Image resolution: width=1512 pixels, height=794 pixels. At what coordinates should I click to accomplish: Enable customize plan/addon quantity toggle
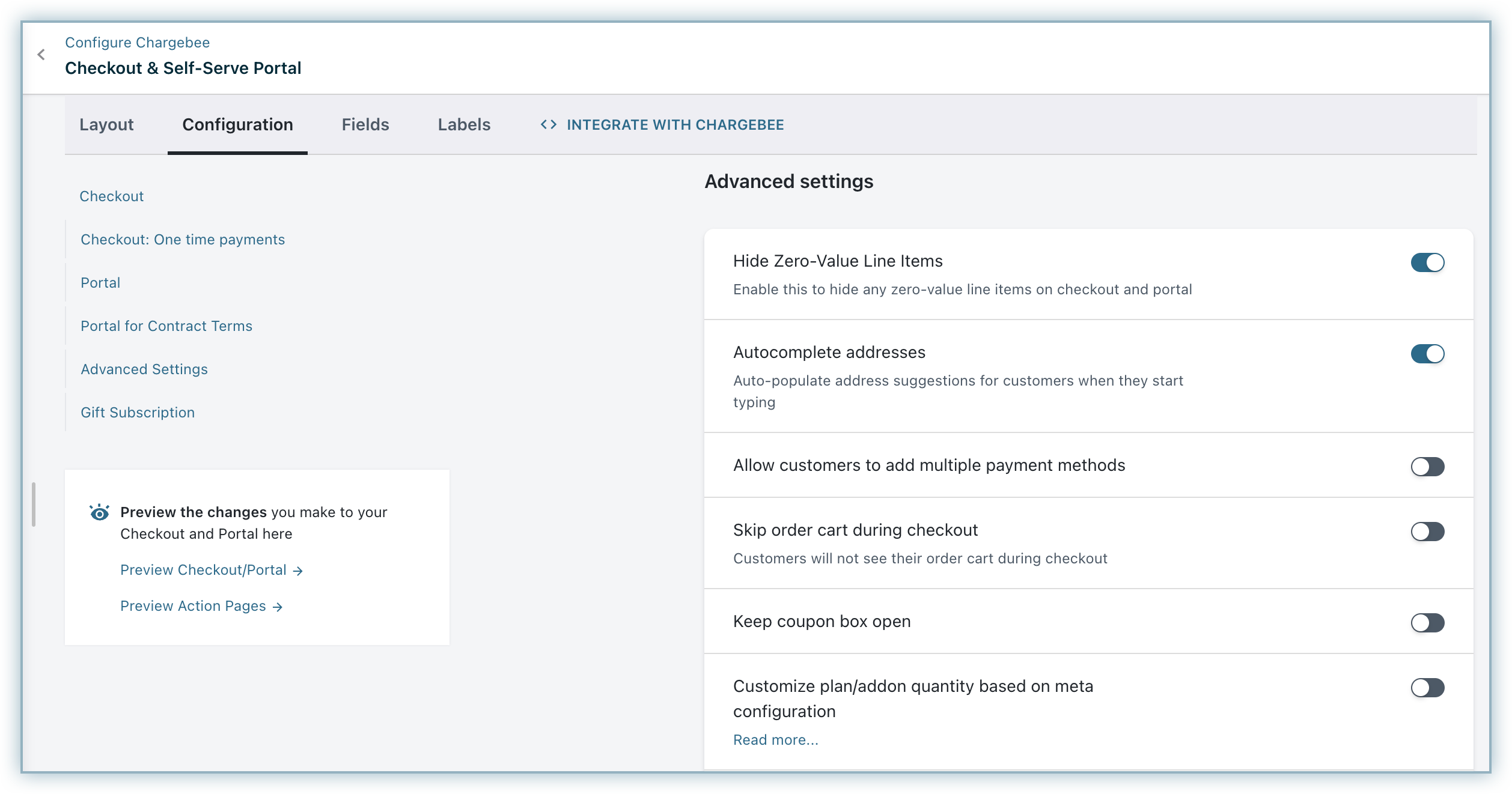click(1427, 688)
